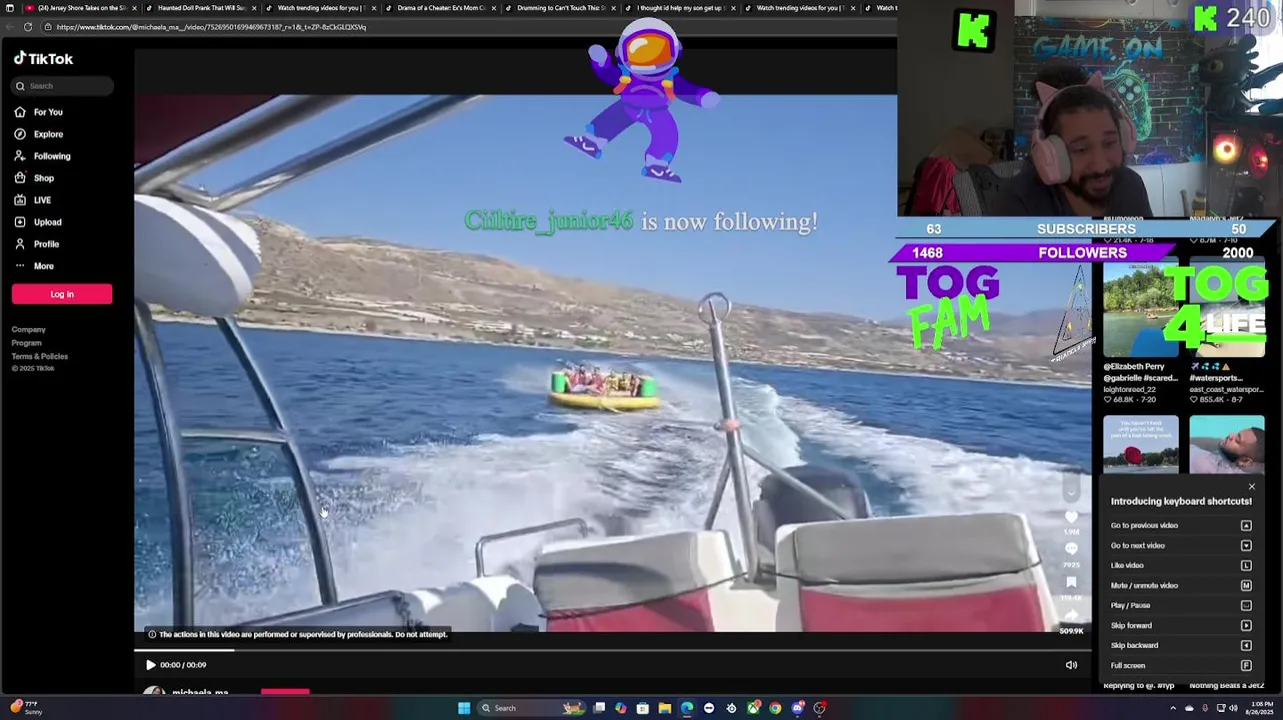This screenshot has width=1283, height=720.
Task: Show hidden system tray icons
Action: pyautogui.click(x=1173, y=708)
